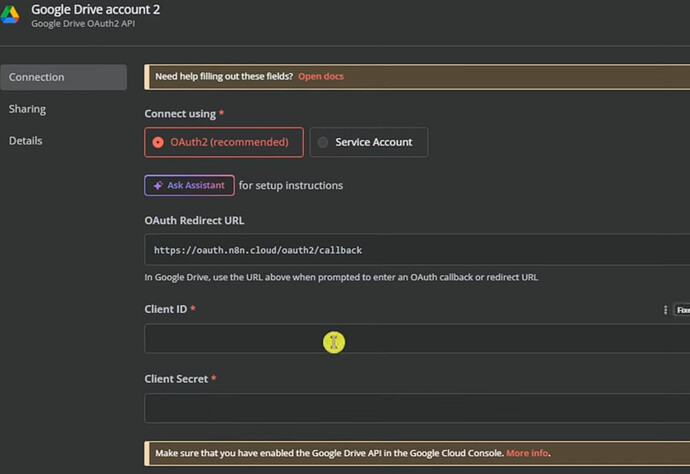Screen dimensions: 690x474
Task: Open the More info link
Action: (527, 453)
